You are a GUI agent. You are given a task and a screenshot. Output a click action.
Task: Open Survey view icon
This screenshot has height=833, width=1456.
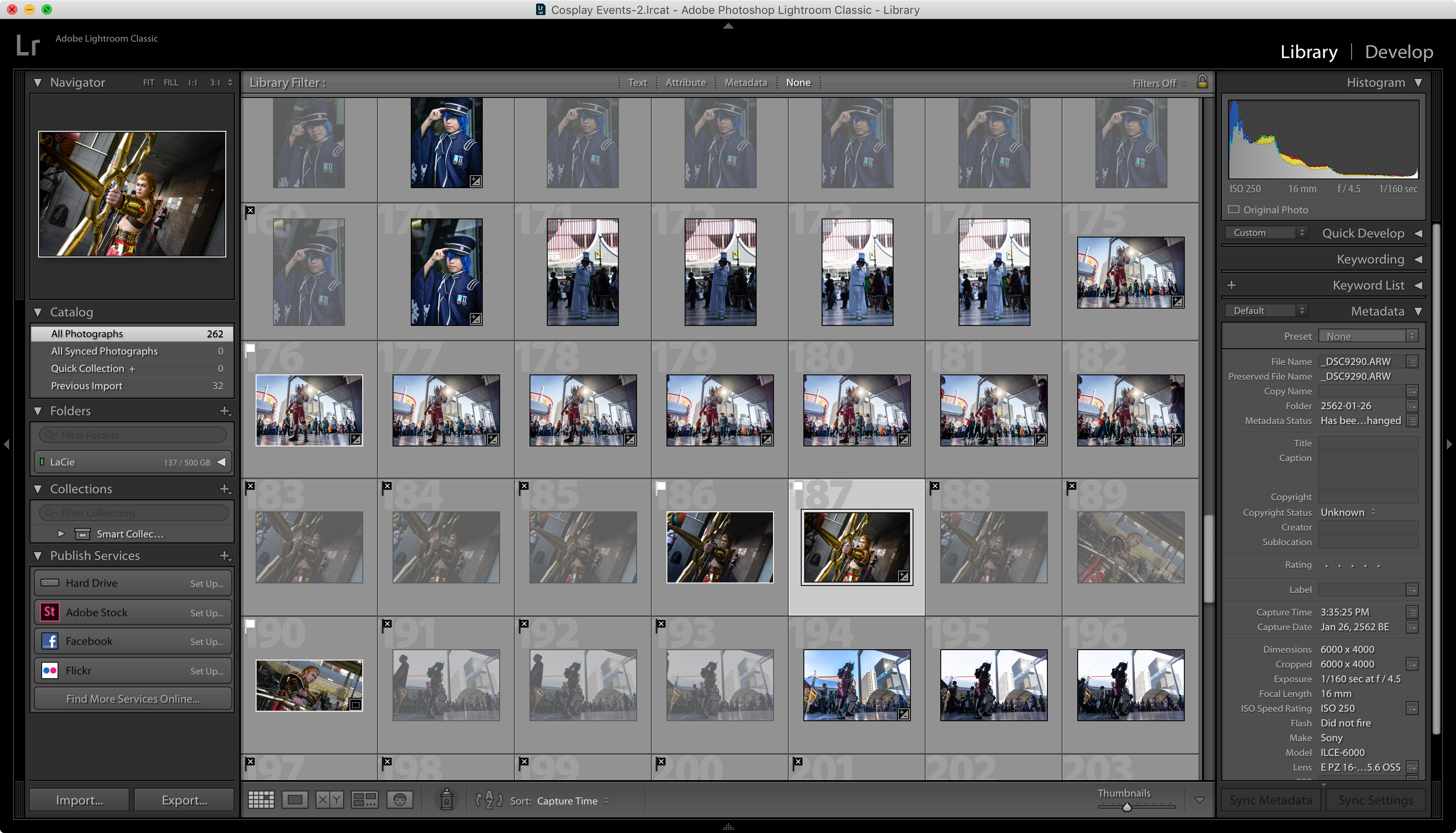pyautogui.click(x=364, y=800)
